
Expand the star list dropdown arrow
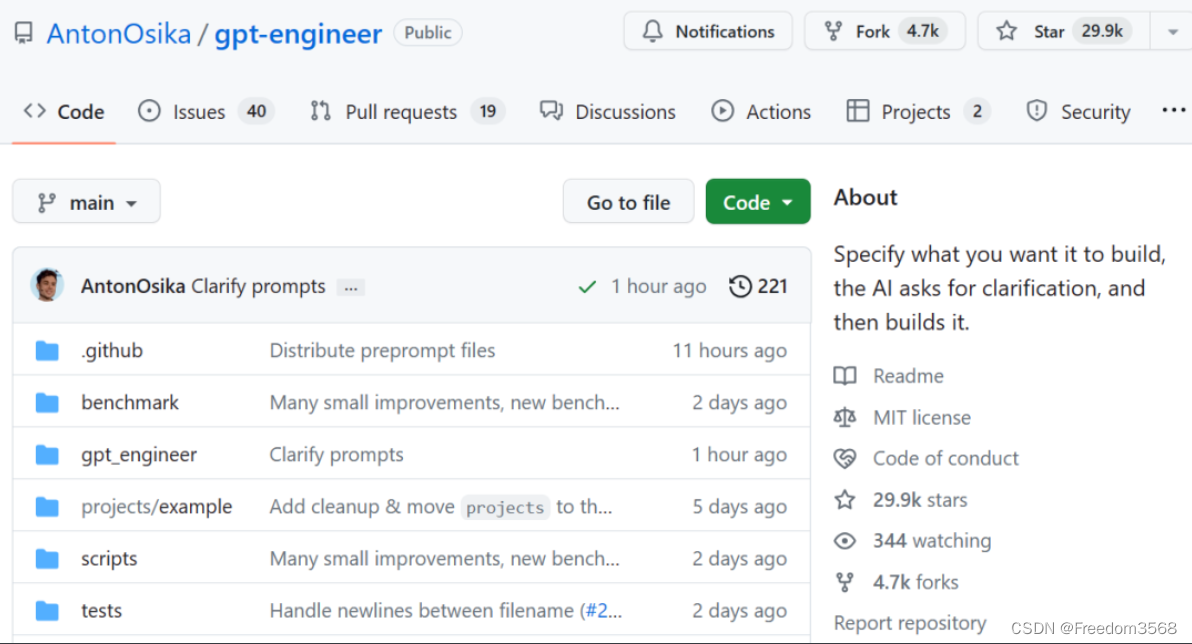1172,32
